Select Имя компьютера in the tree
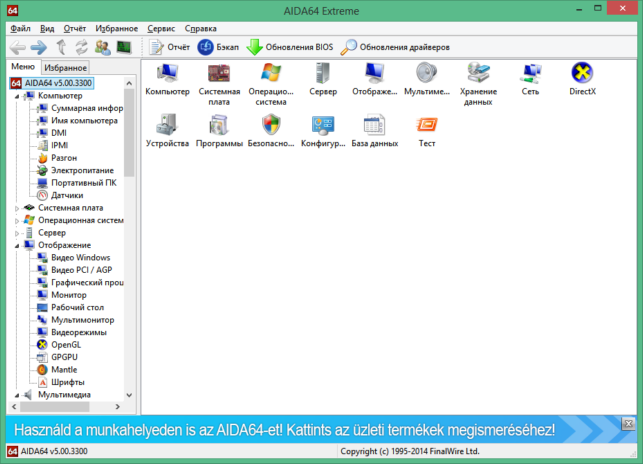 78,121
